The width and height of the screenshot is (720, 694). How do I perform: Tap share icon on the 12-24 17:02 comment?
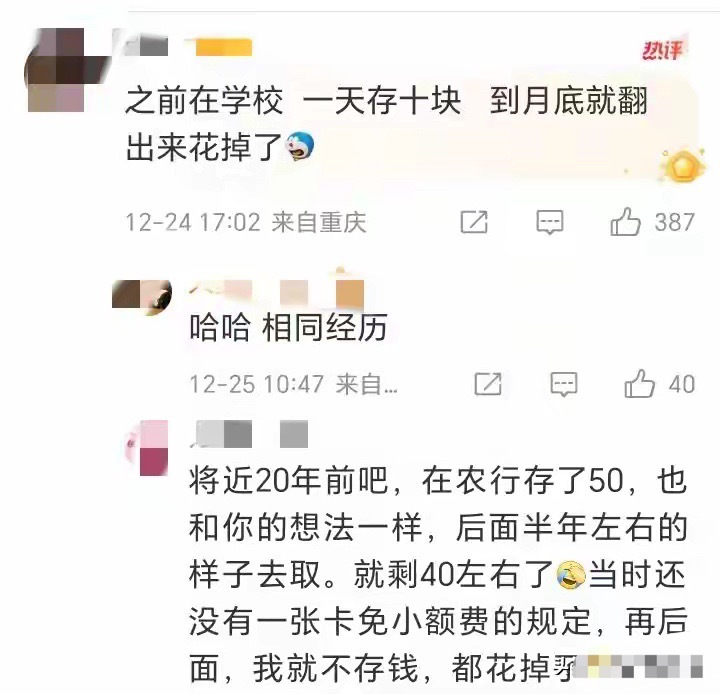coord(474,222)
